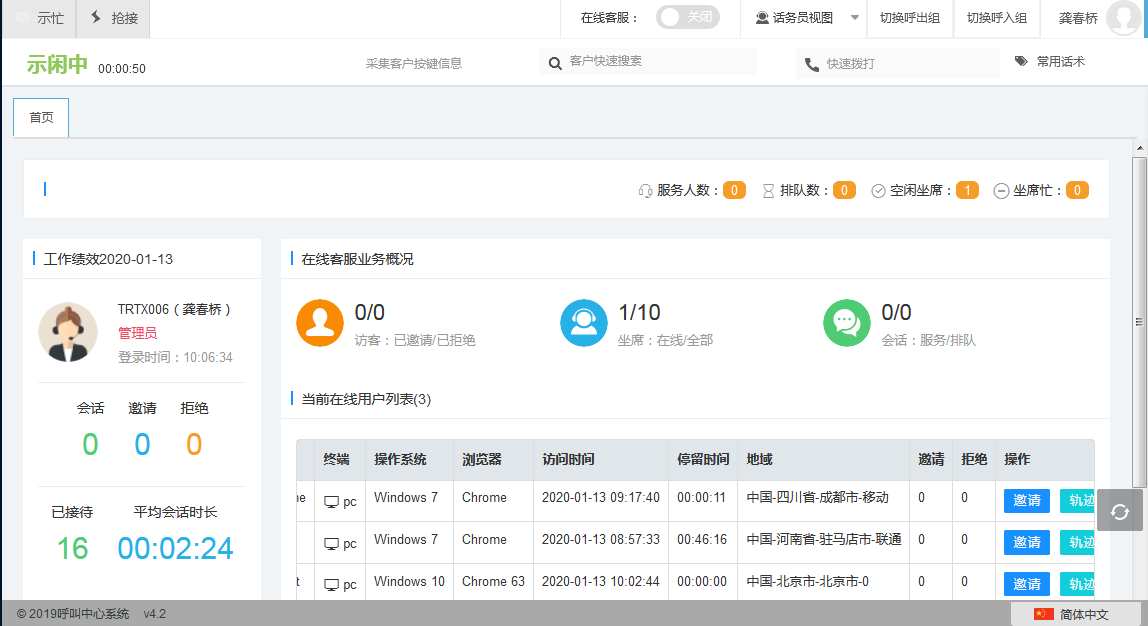Click the pc terminal icon in first row
The width and height of the screenshot is (1148, 626).
pyautogui.click(x=331, y=502)
